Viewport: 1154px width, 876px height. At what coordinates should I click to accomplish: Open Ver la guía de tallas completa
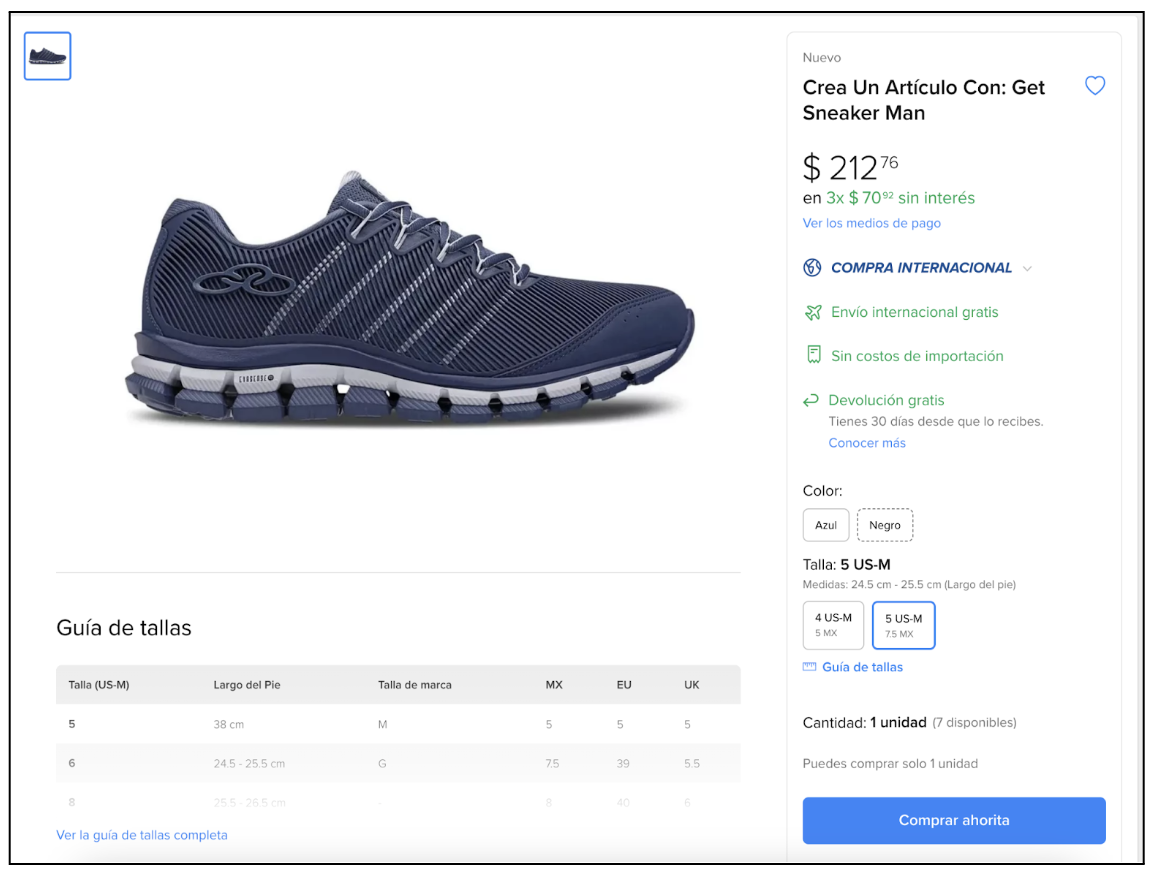pyautogui.click(x=142, y=836)
